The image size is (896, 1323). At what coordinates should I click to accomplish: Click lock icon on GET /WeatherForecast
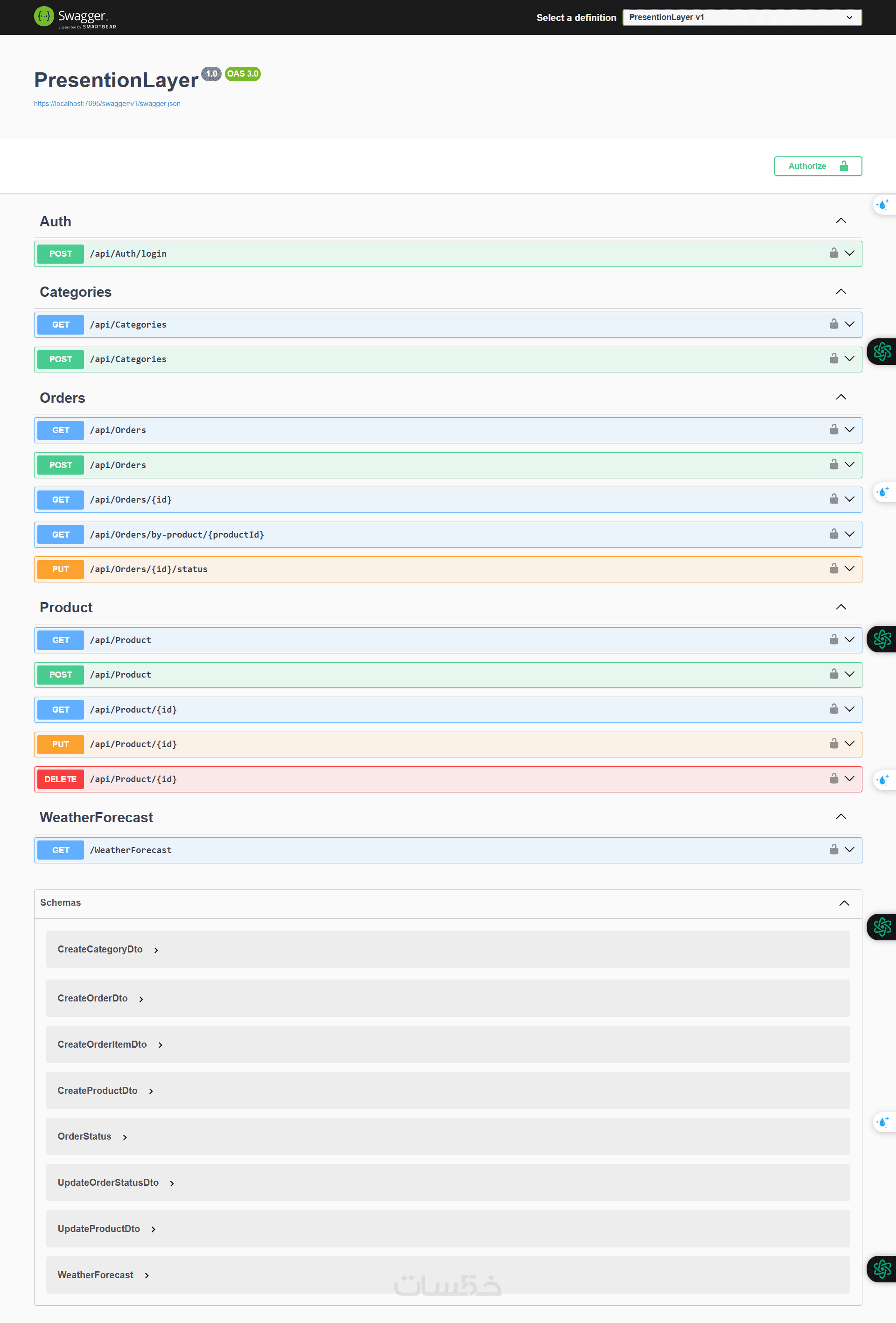click(833, 849)
